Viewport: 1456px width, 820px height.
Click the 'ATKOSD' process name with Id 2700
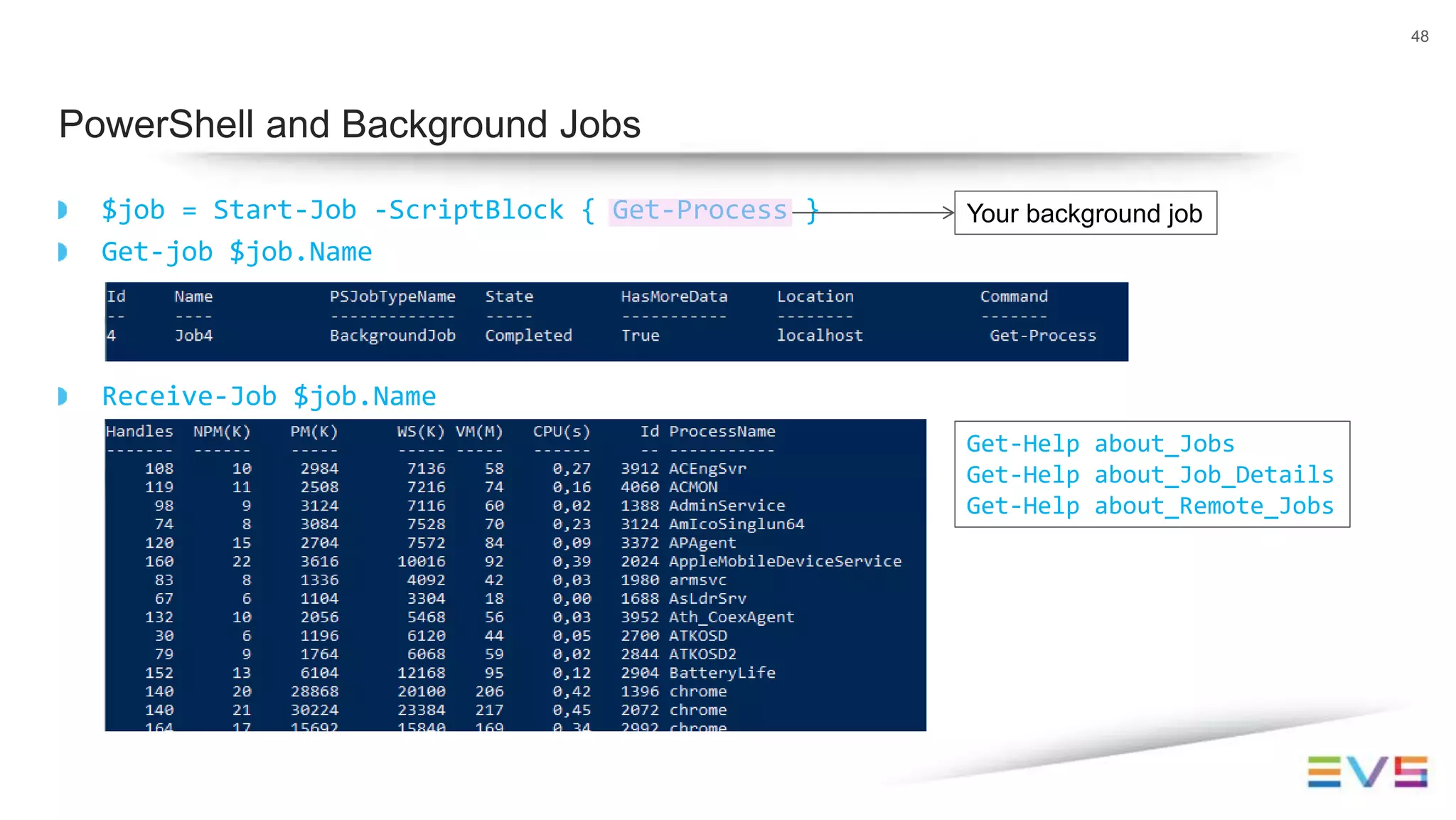pyautogui.click(x=698, y=636)
